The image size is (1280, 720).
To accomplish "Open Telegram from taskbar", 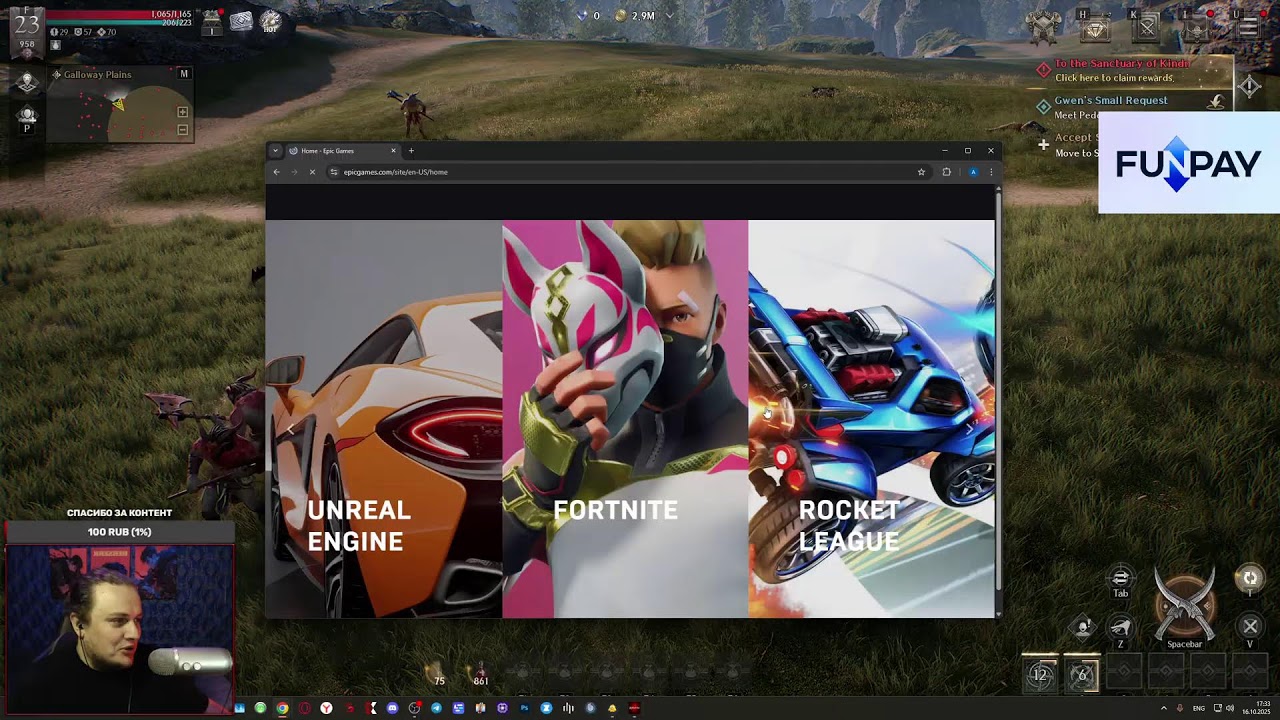I will click(436, 708).
